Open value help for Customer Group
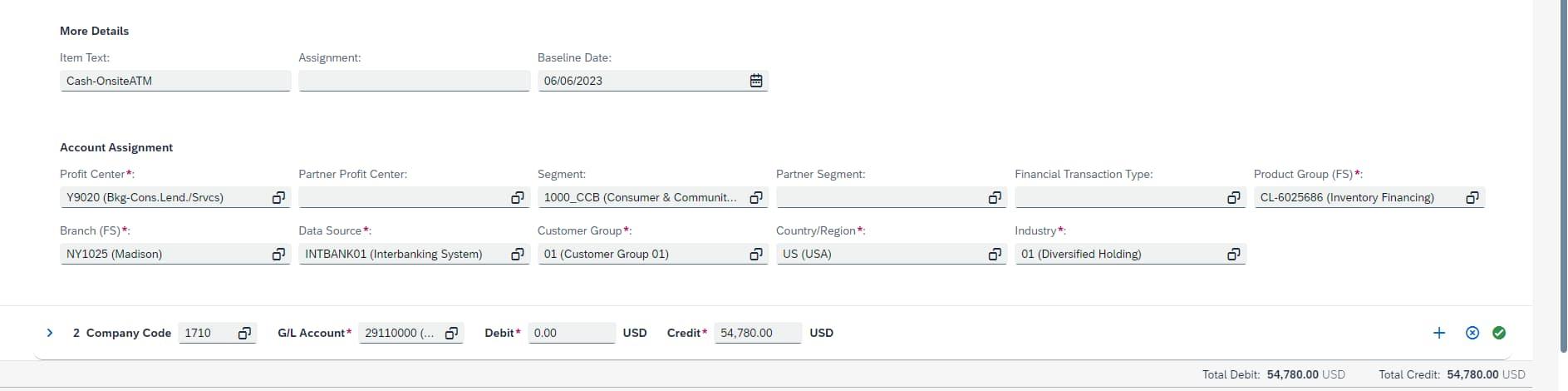Screen dimensions: 1568x391 [x=756, y=254]
